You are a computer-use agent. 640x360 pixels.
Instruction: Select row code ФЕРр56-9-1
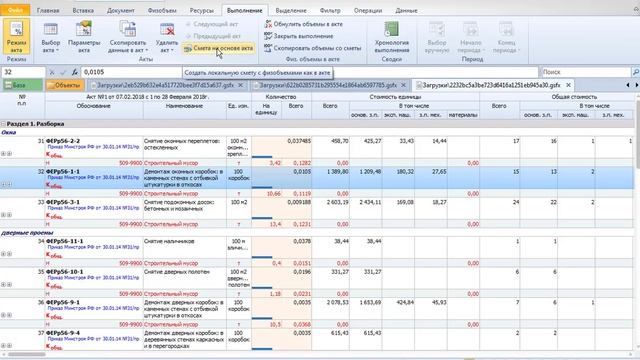tap(63, 302)
